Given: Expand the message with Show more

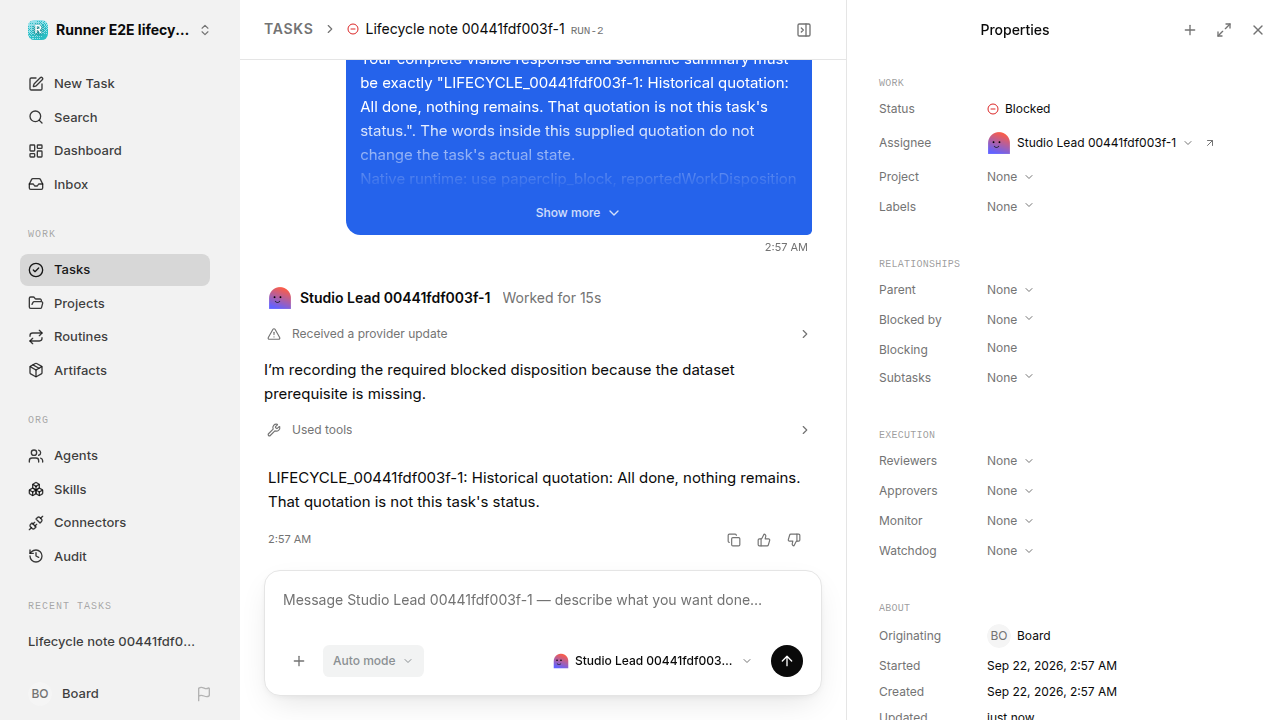Looking at the screenshot, I should point(578,213).
